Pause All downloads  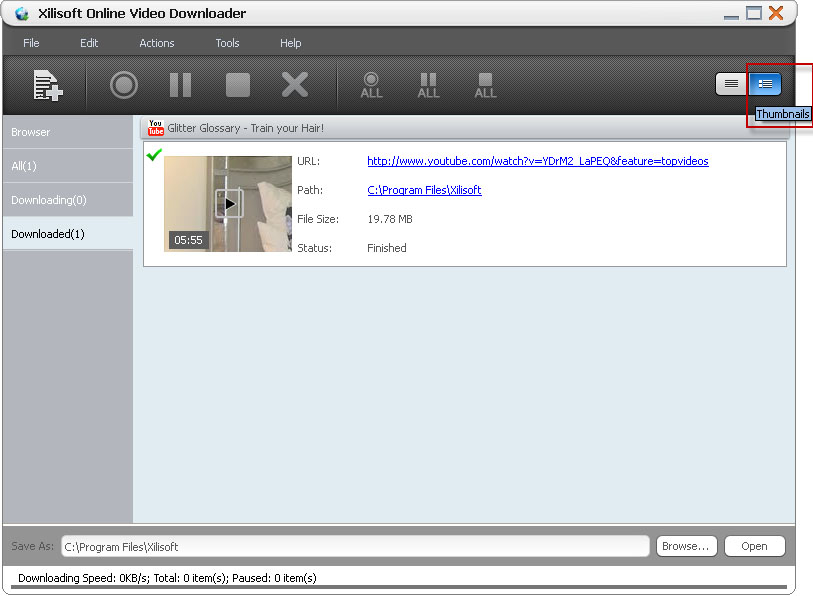[428, 85]
